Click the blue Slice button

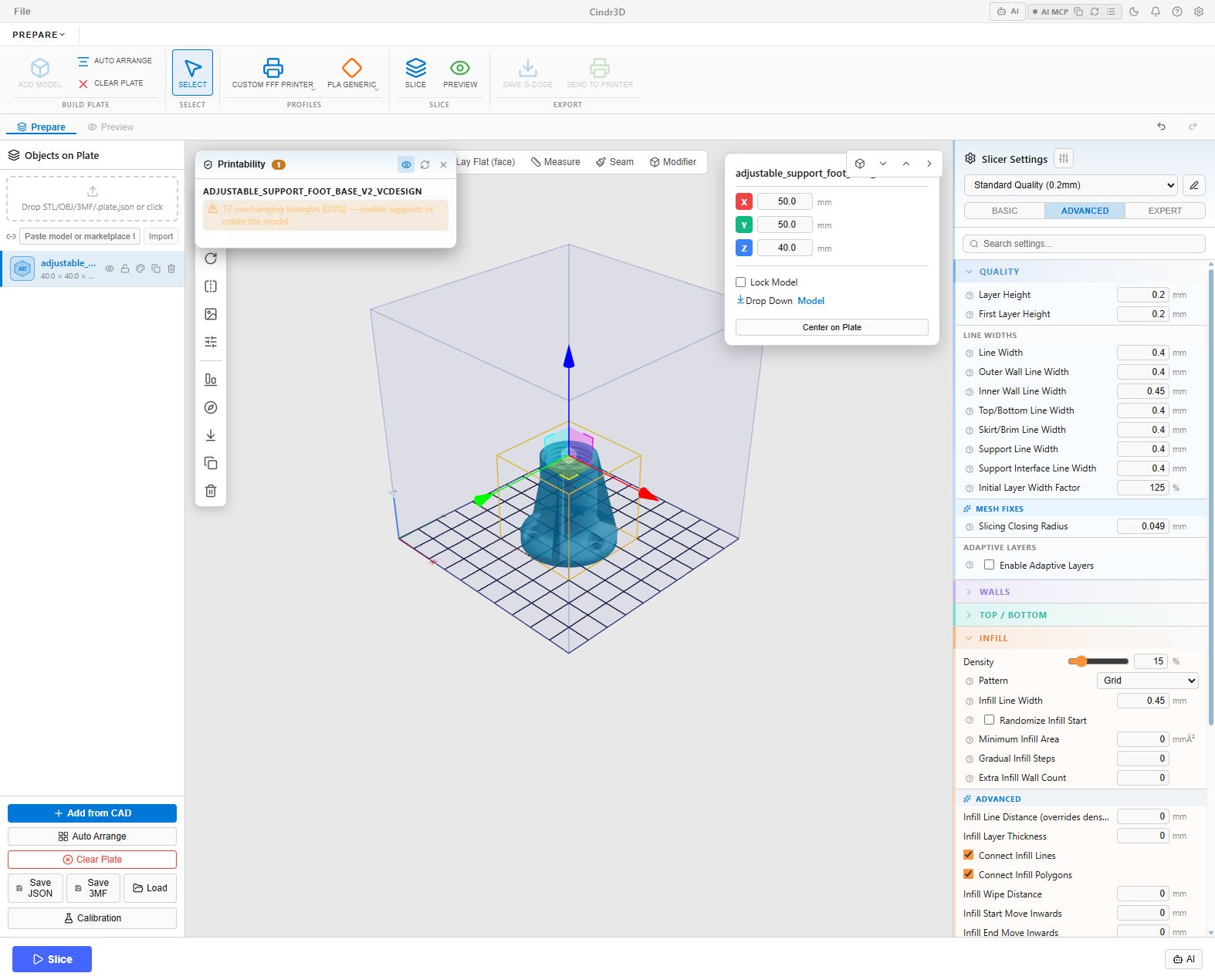point(52,959)
